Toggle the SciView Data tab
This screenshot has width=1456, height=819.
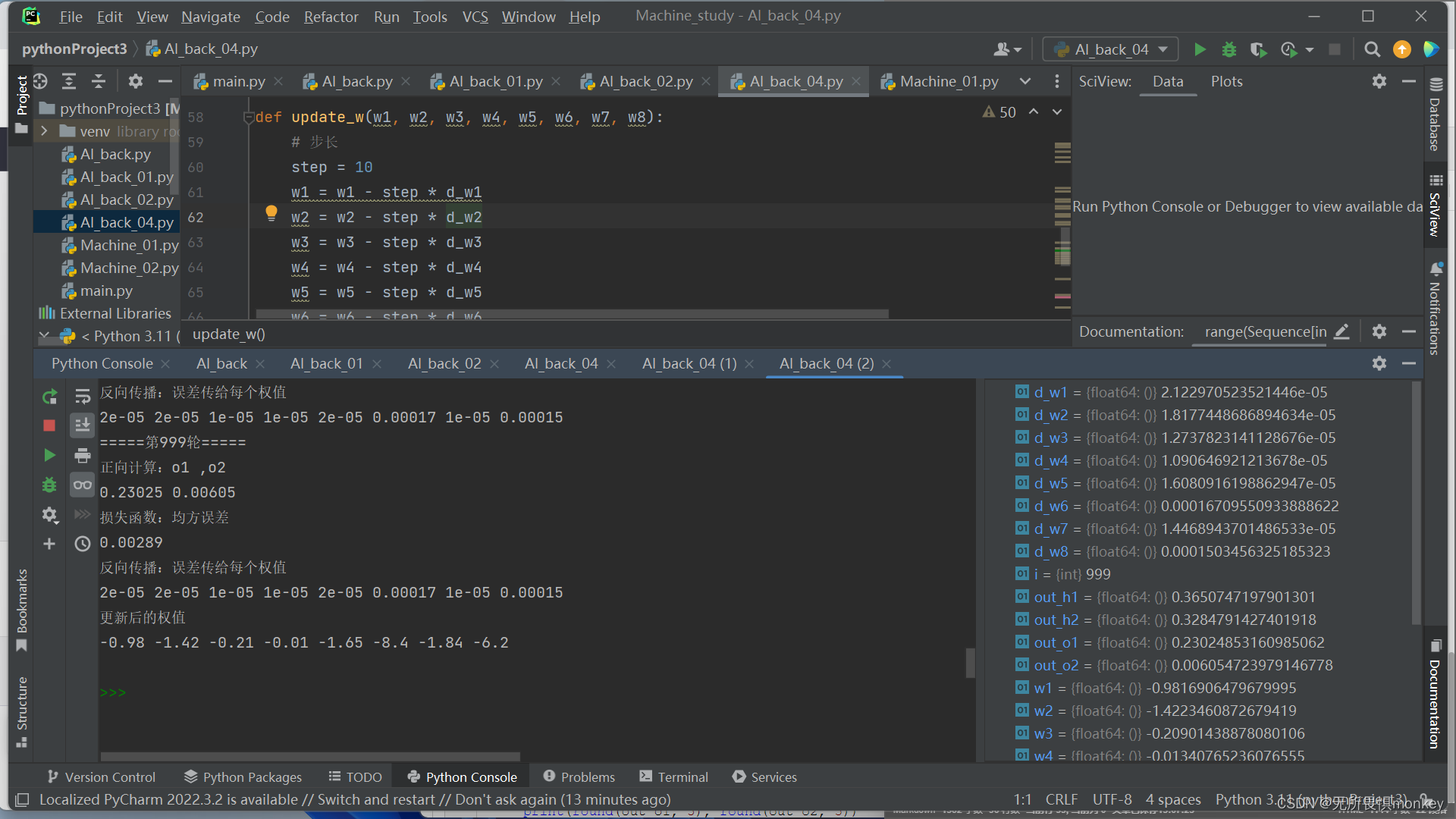click(1166, 81)
